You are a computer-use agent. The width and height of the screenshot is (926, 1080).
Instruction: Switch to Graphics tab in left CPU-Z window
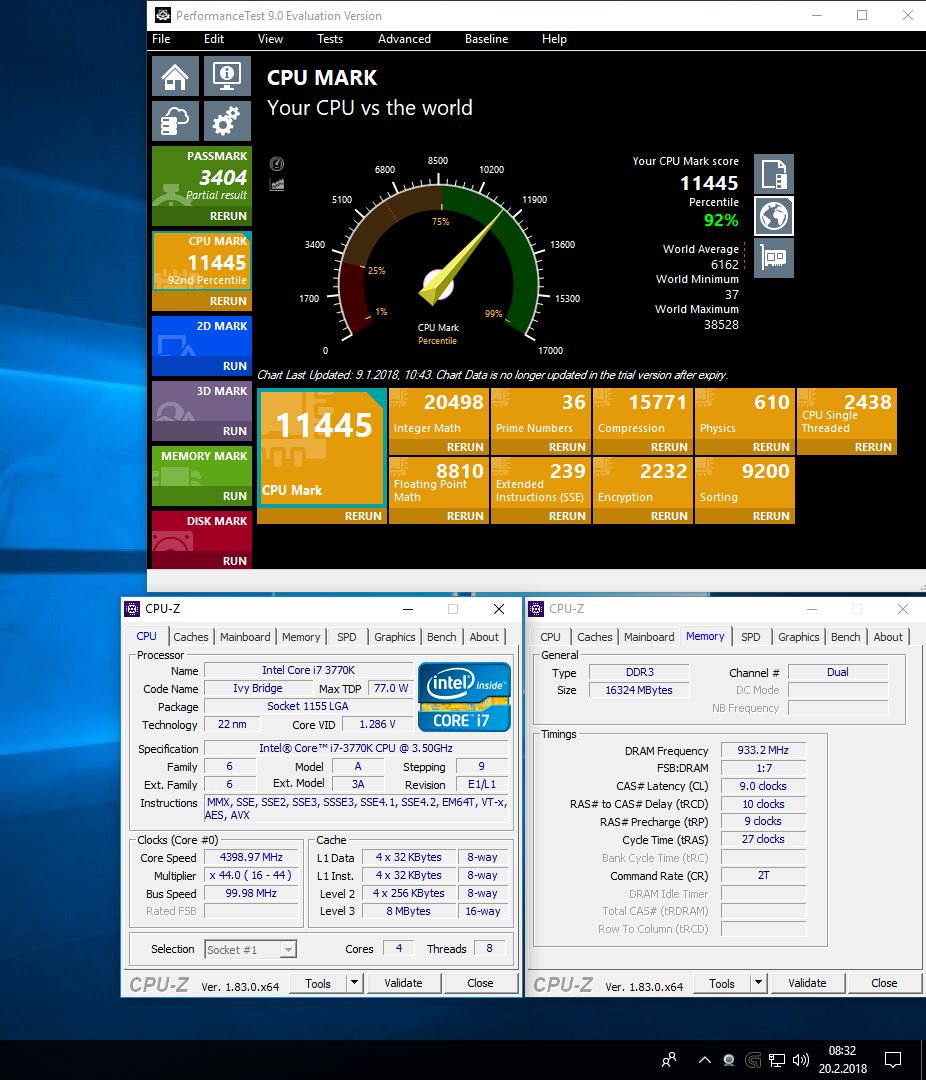click(395, 637)
